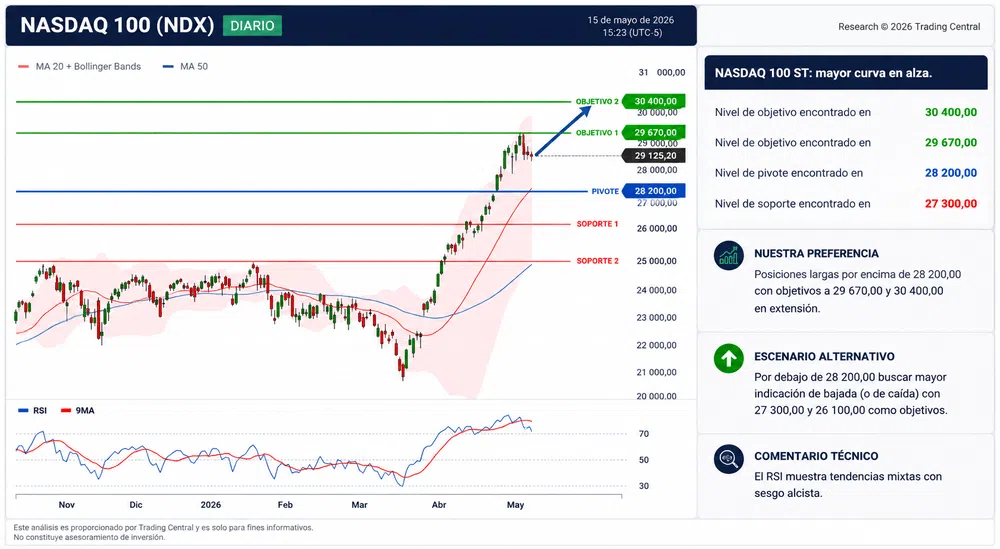This screenshot has height=549, width=1000.
Task: Click the red 9MA legend marker
Action: coord(66,411)
